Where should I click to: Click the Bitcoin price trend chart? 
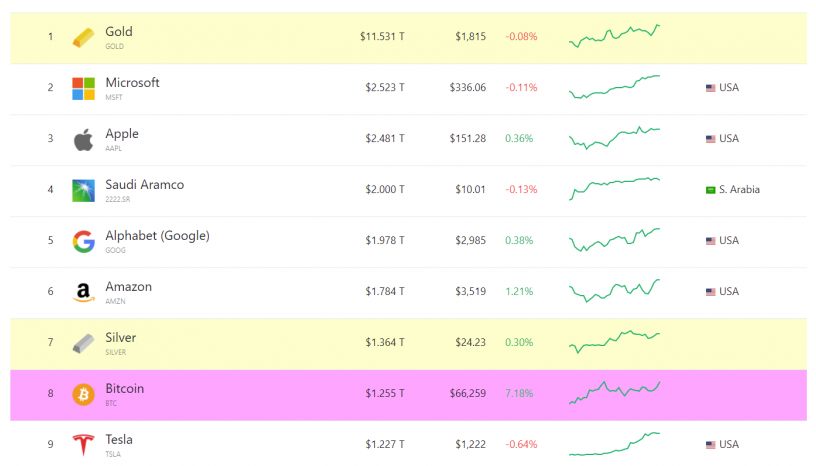click(614, 392)
